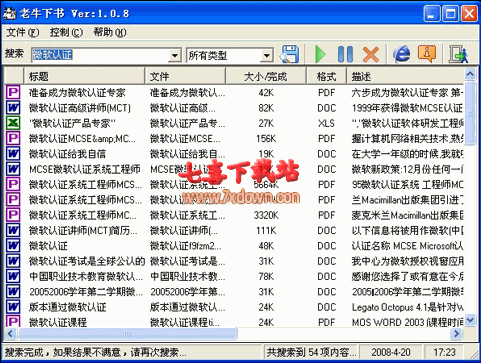Screen dimensions: 481x363
Task: Sort by the 标题 column header
Action: tap(84, 76)
